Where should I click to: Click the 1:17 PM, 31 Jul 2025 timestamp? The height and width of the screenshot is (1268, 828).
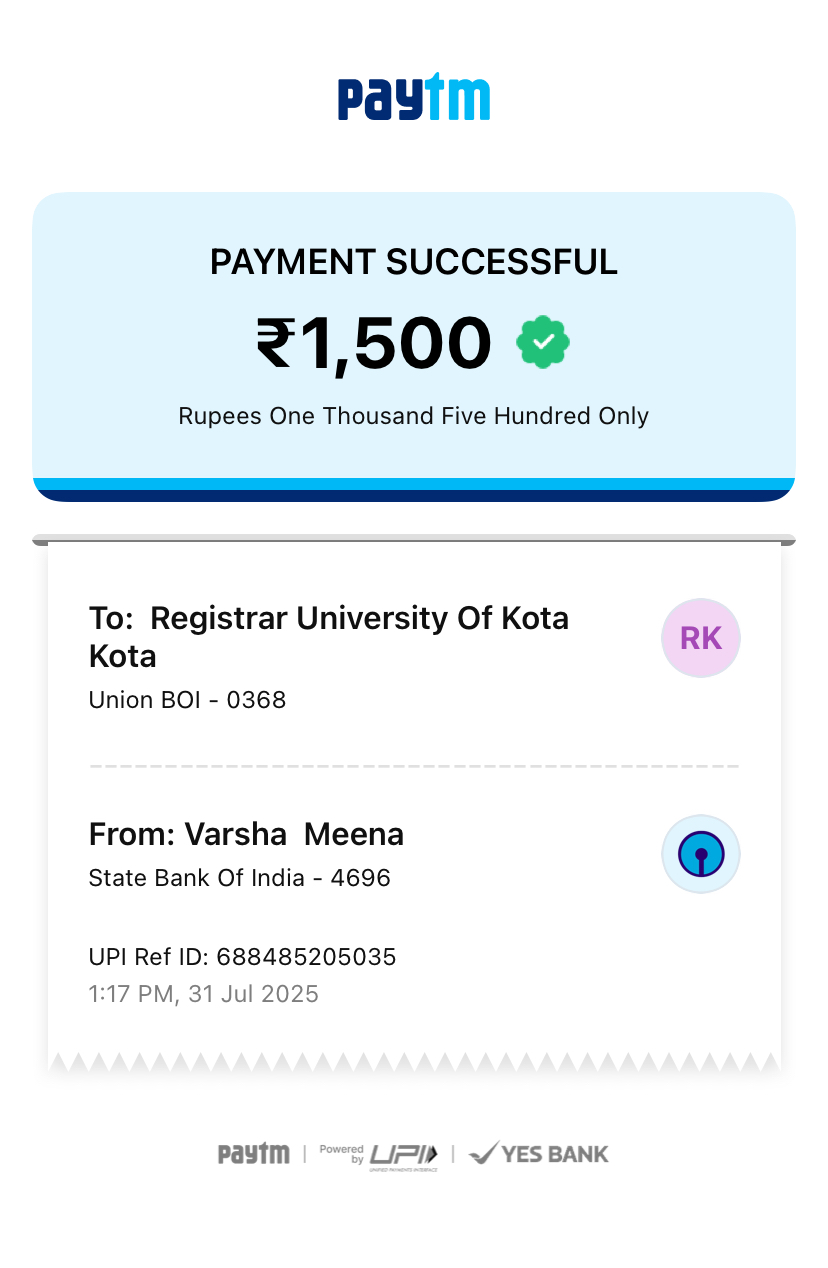tap(204, 994)
